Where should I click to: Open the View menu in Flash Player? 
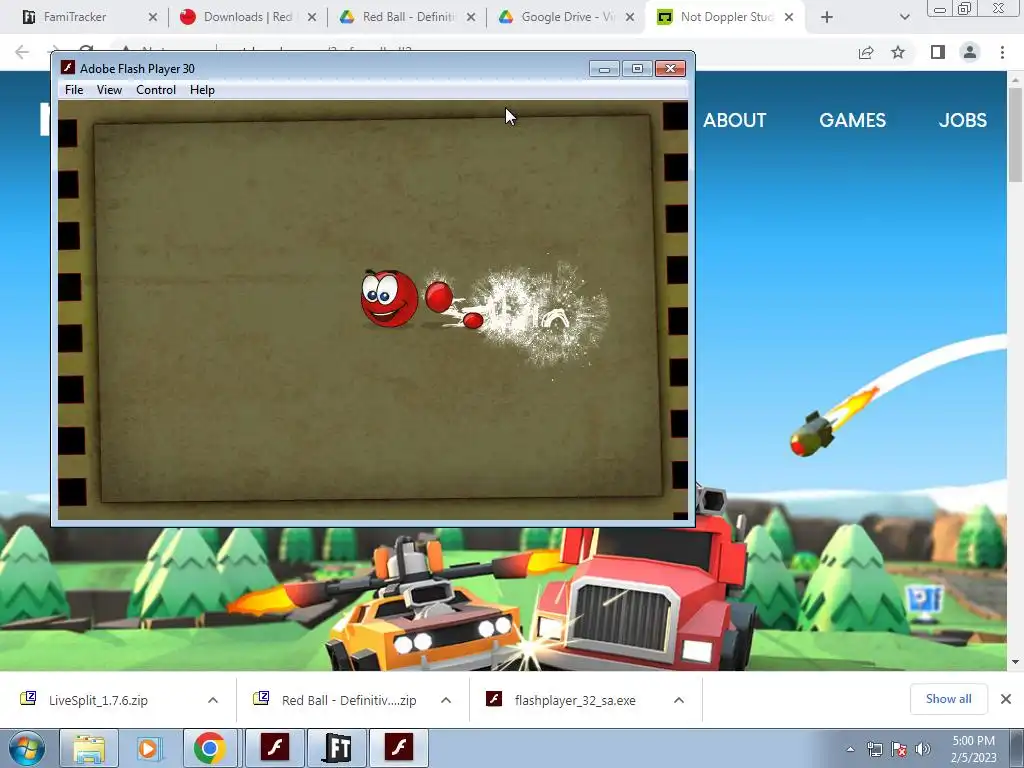(x=109, y=89)
